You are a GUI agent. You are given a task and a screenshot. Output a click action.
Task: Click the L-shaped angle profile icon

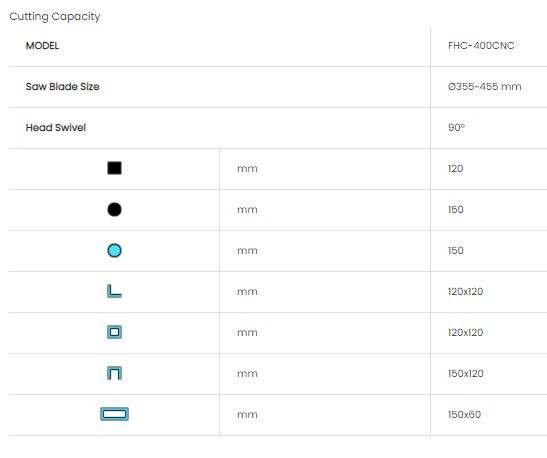tap(114, 291)
